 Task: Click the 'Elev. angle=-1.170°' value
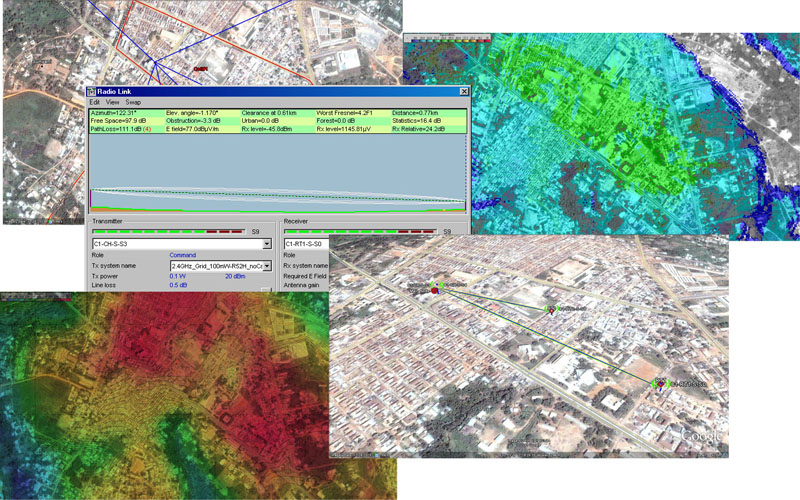click(x=192, y=113)
